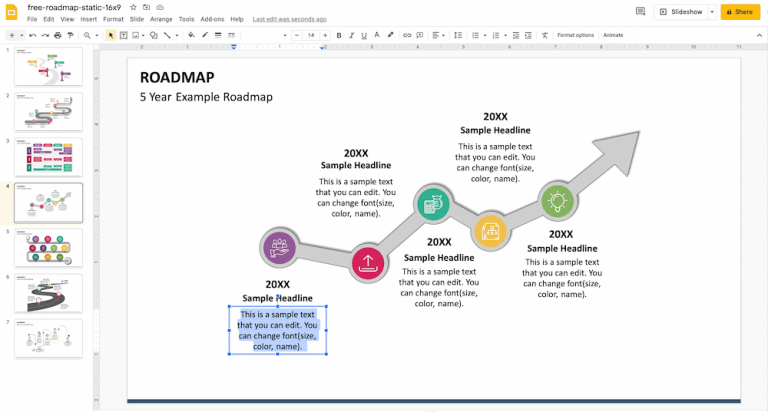Screen dimensions: 768x412
Task: Click the Undo arrow icon
Action: coord(33,35)
